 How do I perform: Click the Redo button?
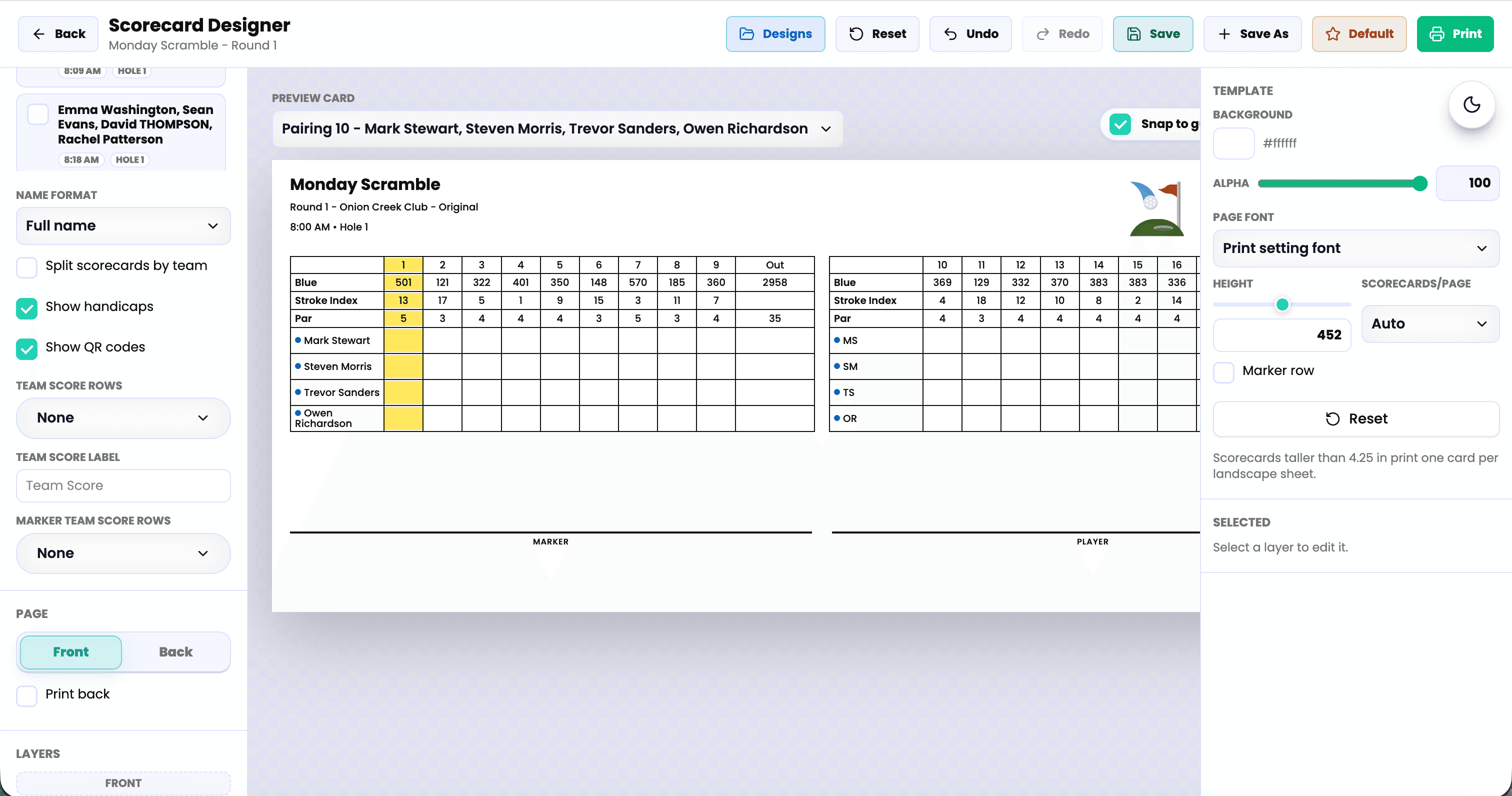1062,34
